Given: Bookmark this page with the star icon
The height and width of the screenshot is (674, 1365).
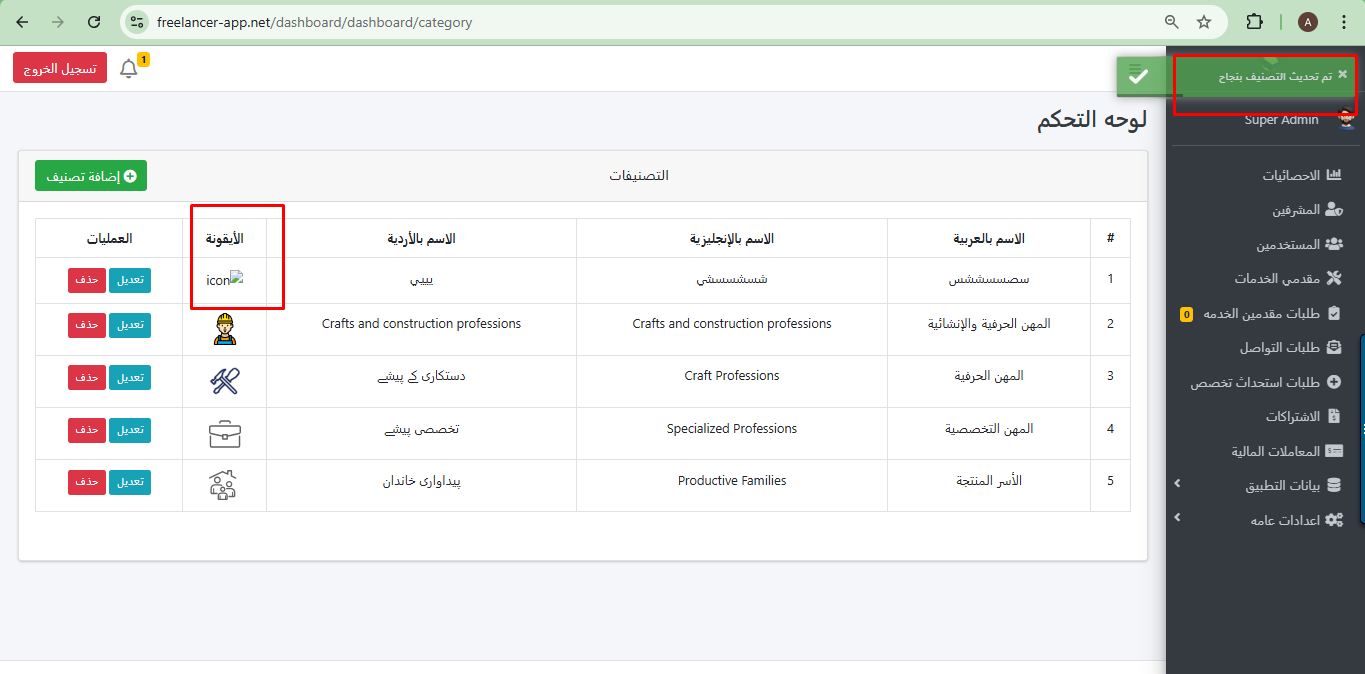Looking at the screenshot, I should click(1204, 22).
